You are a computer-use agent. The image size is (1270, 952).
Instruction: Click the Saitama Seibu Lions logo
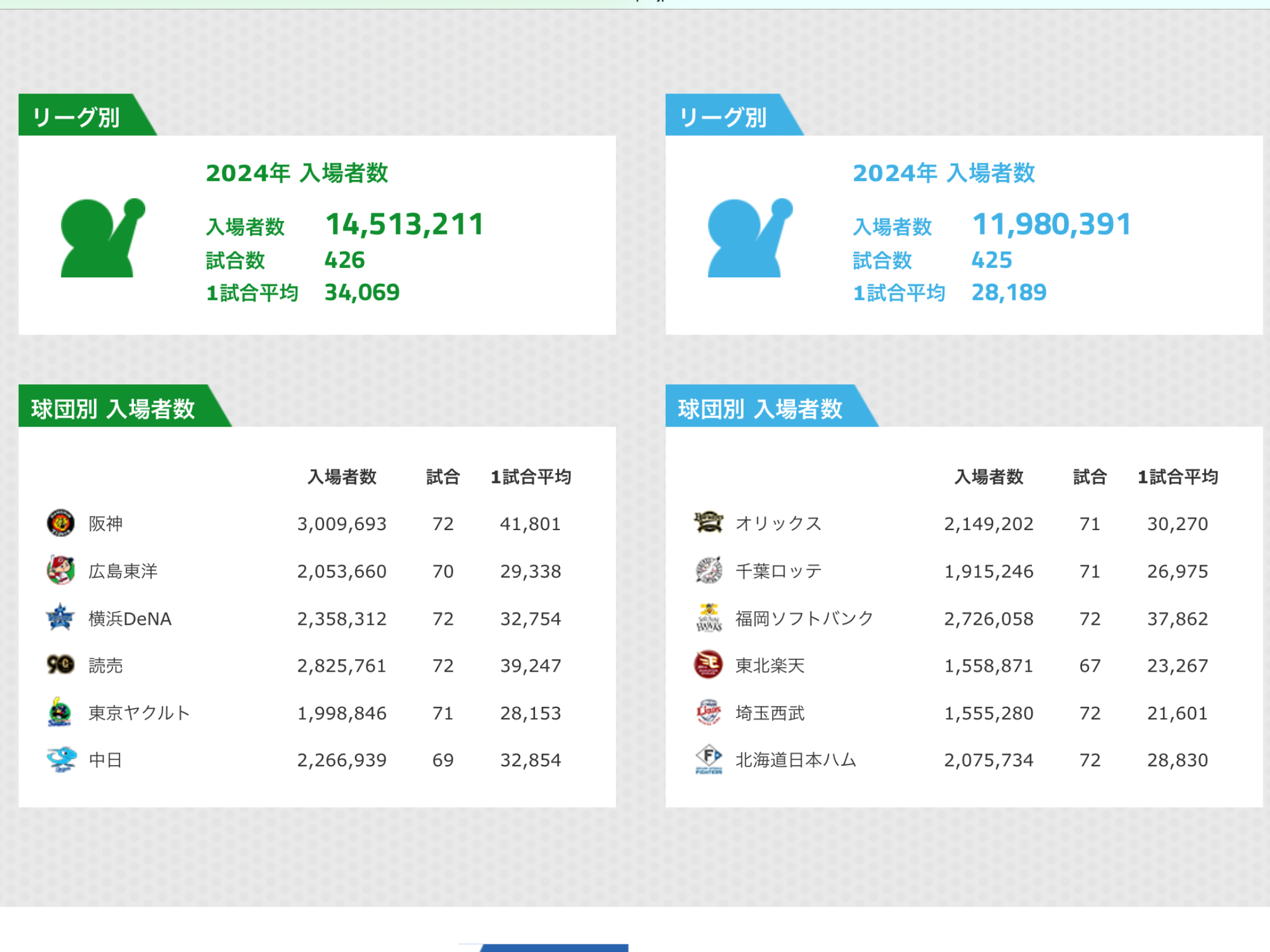[708, 712]
